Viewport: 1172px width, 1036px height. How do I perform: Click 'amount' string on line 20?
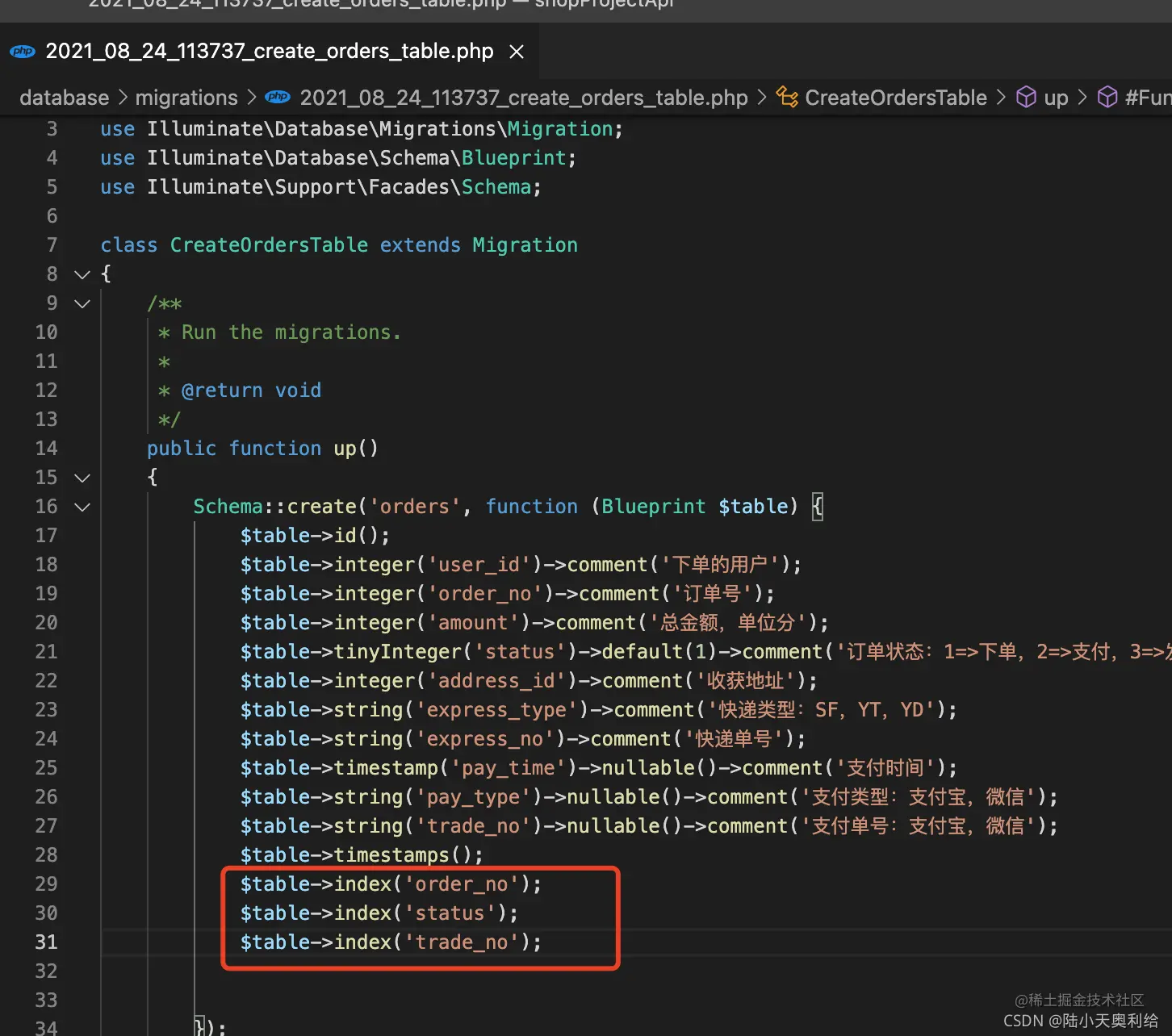(x=473, y=623)
